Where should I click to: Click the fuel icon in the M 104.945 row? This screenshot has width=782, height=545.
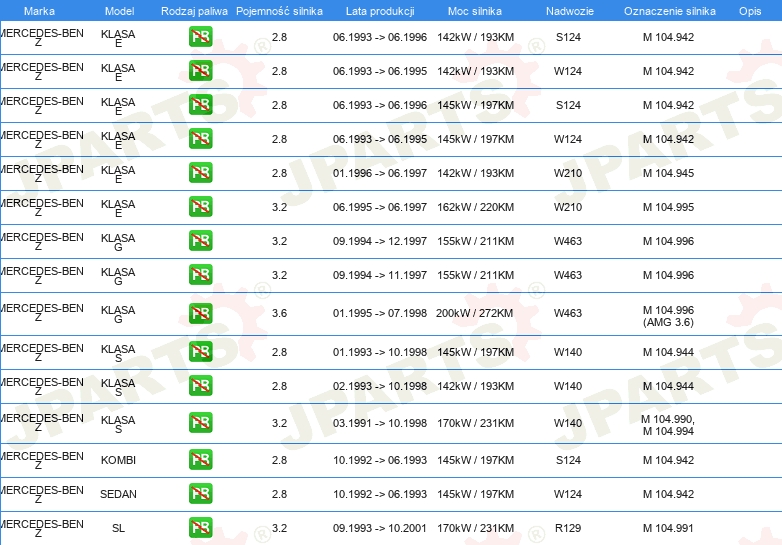coord(200,173)
